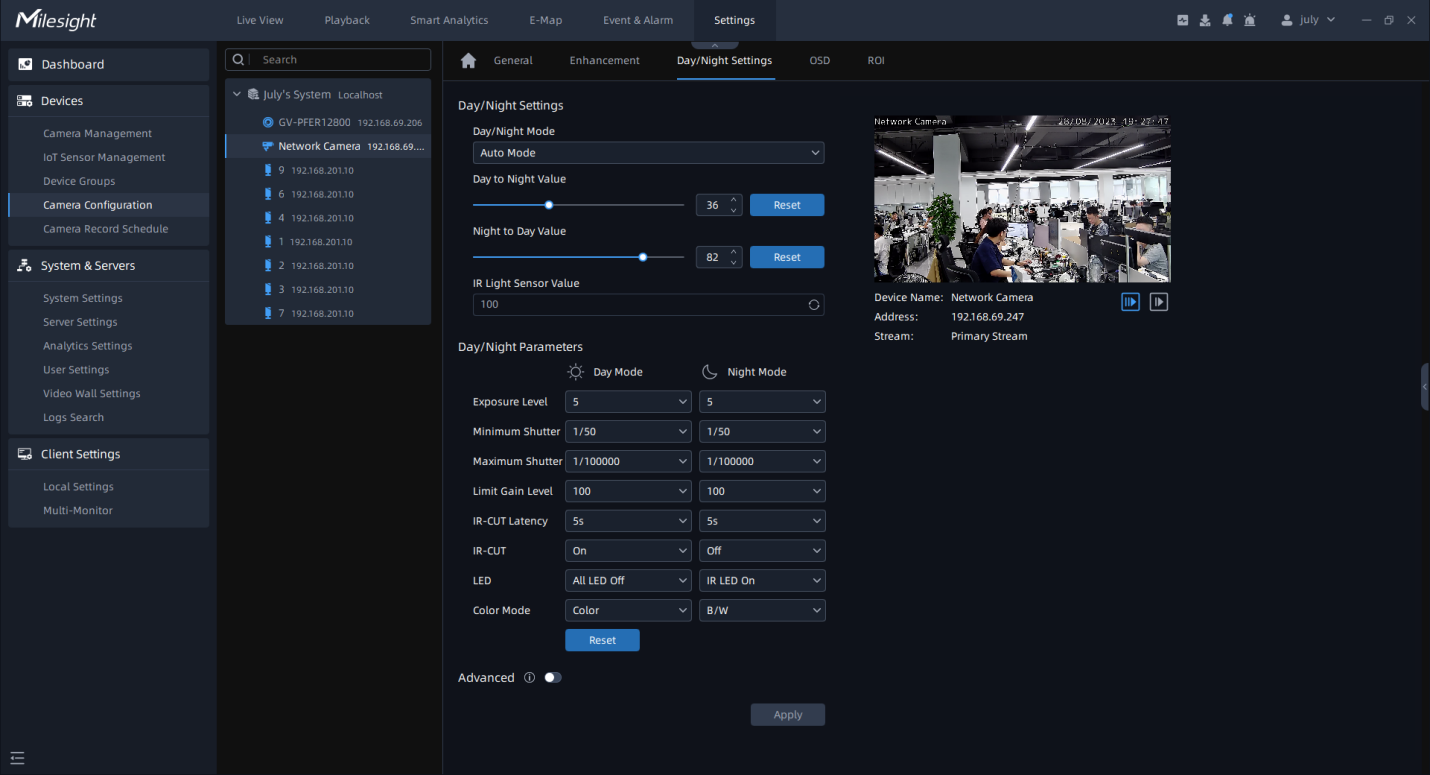Open the download tasks icon in header
This screenshot has width=1430, height=775.
[1205, 20]
